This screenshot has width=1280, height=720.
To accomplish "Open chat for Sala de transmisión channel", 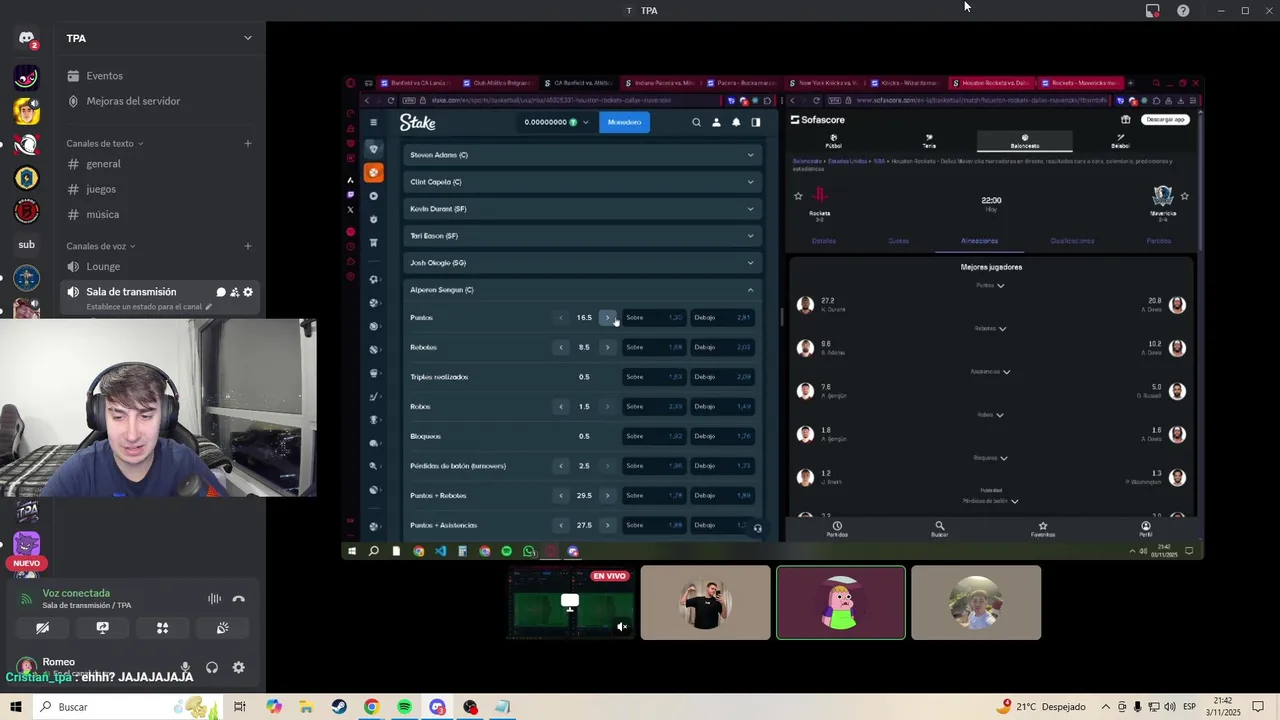I will pyautogui.click(x=221, y=292).
